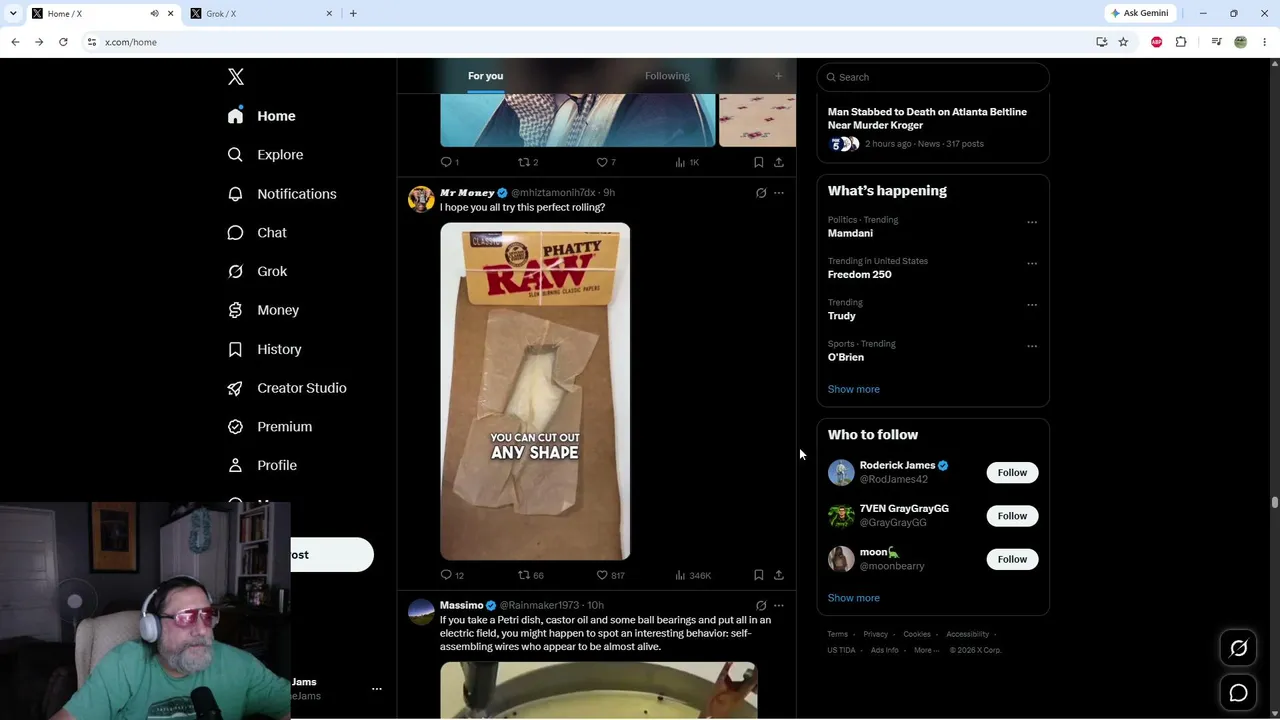Image resolution: width=1280 pixels, height=720 pixels.
Task: Open the Terms link in the footer
Action: tap(838, 634)
